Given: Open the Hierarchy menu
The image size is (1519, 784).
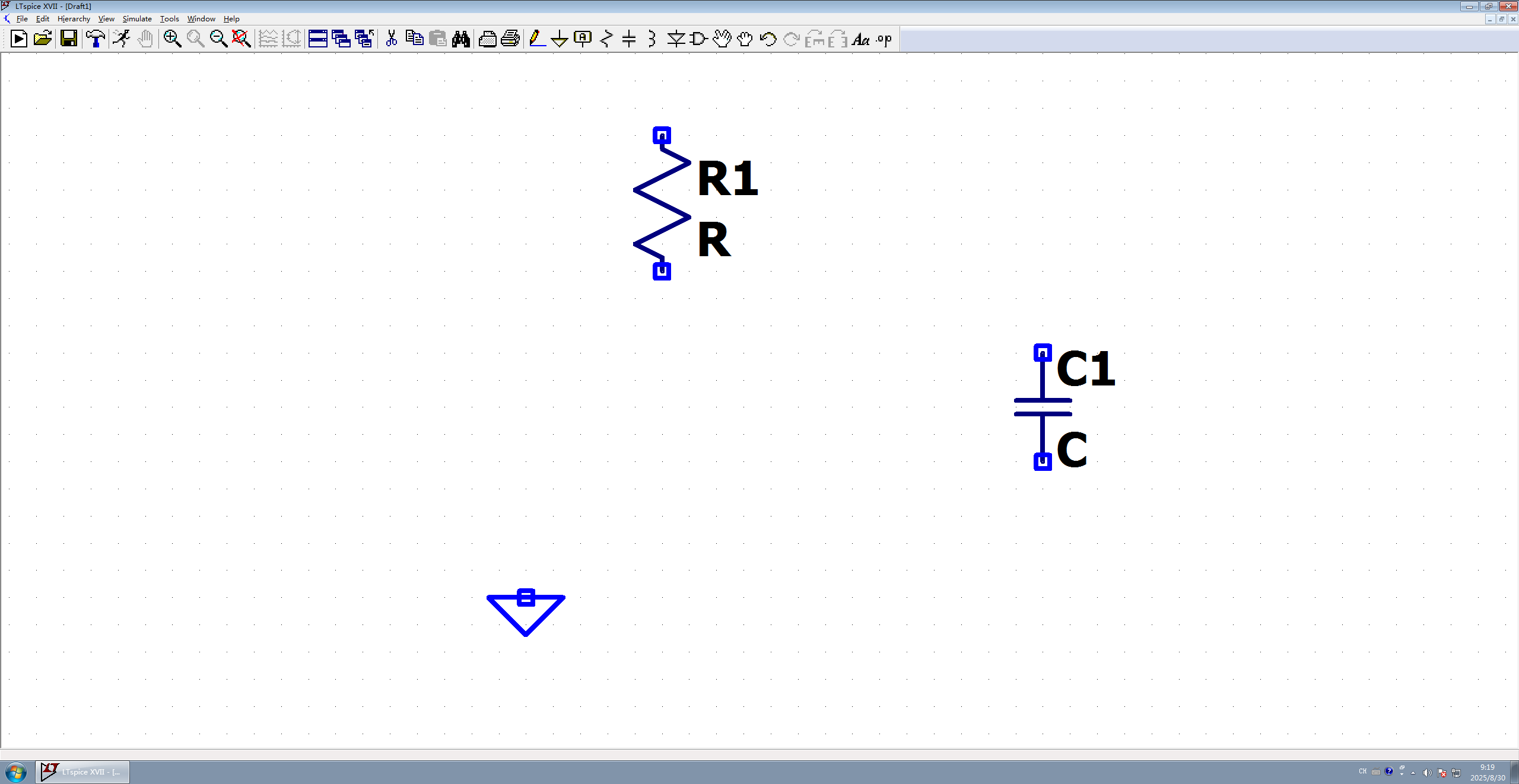Looking at the screenshot, I should 74,19.
